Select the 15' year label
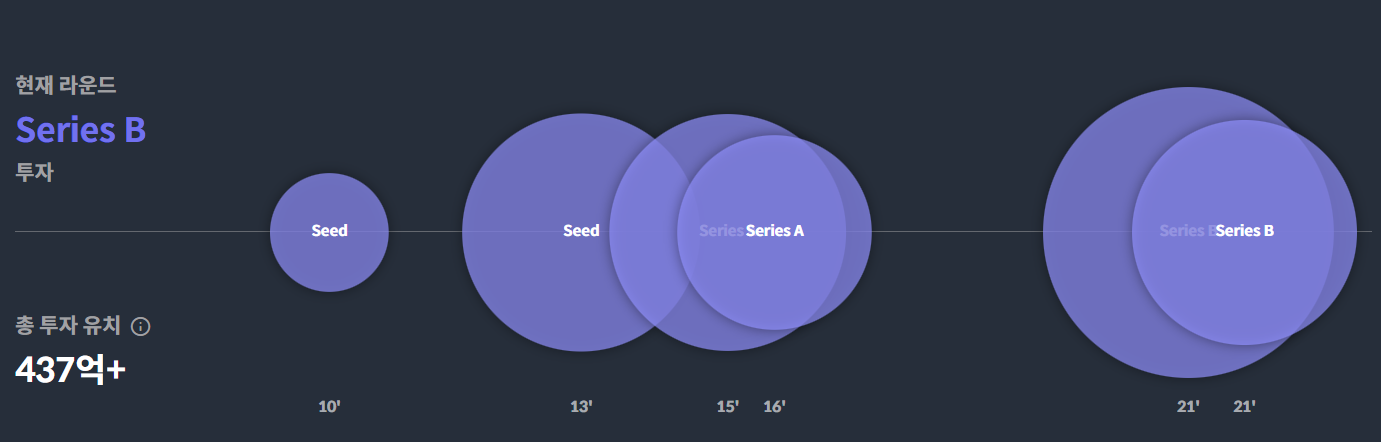This screenshot has height=442, width=1381. tap(728, 407)
